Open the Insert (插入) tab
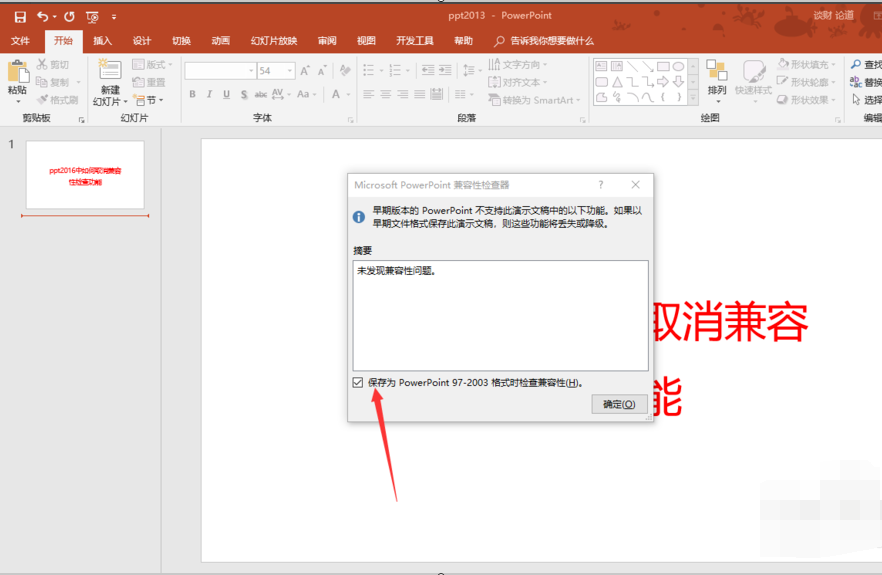 102,41
